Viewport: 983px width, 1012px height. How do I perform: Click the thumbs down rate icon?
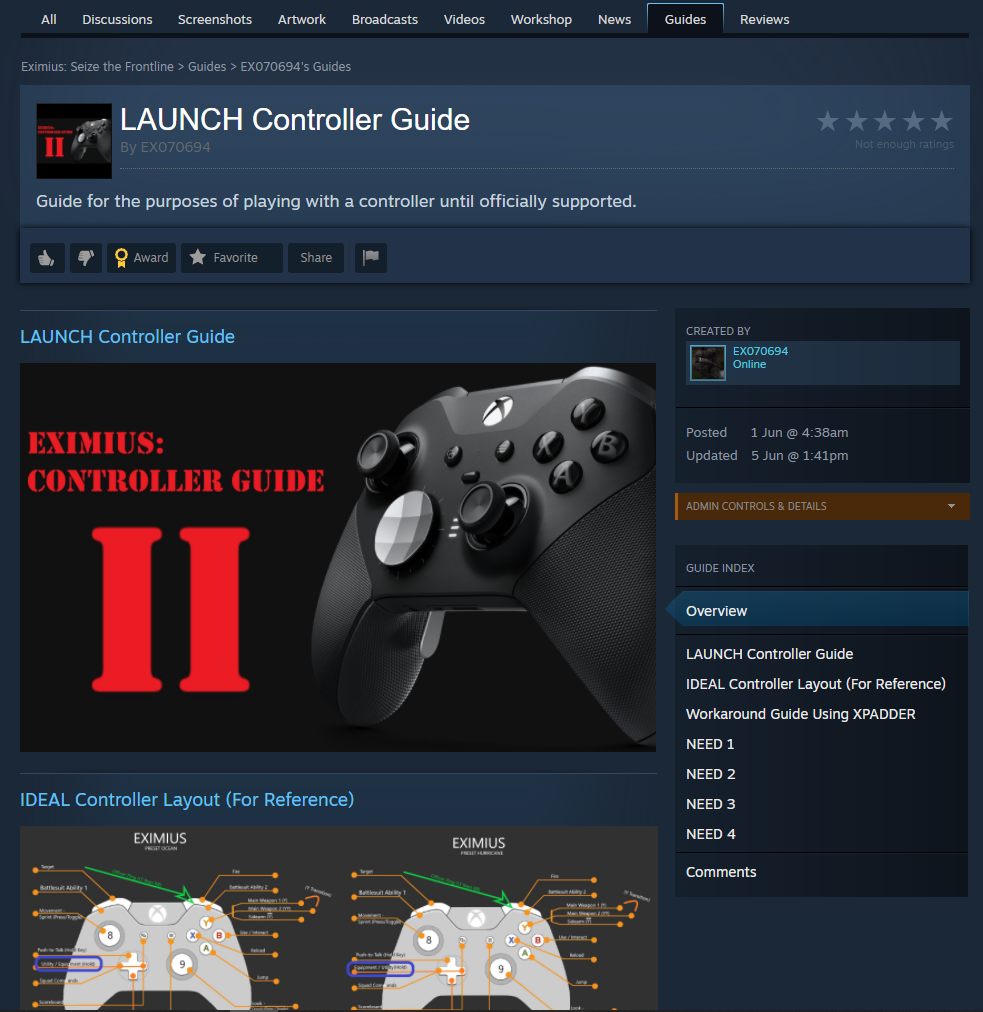tap(86, 258)
